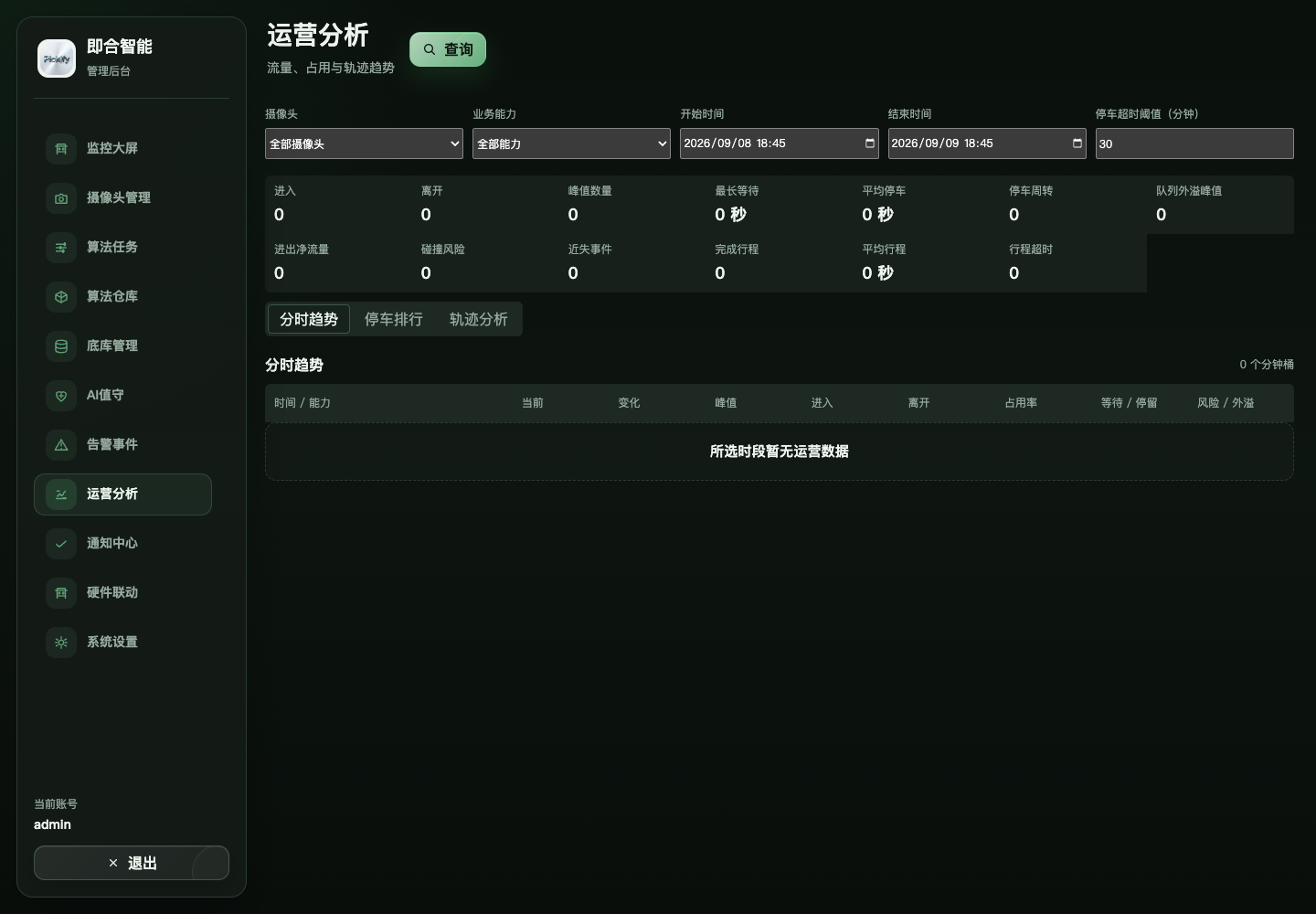Click the 风险 / 外溢 column header
This screenshot has height=914, width=1316.
(1226, 403)
